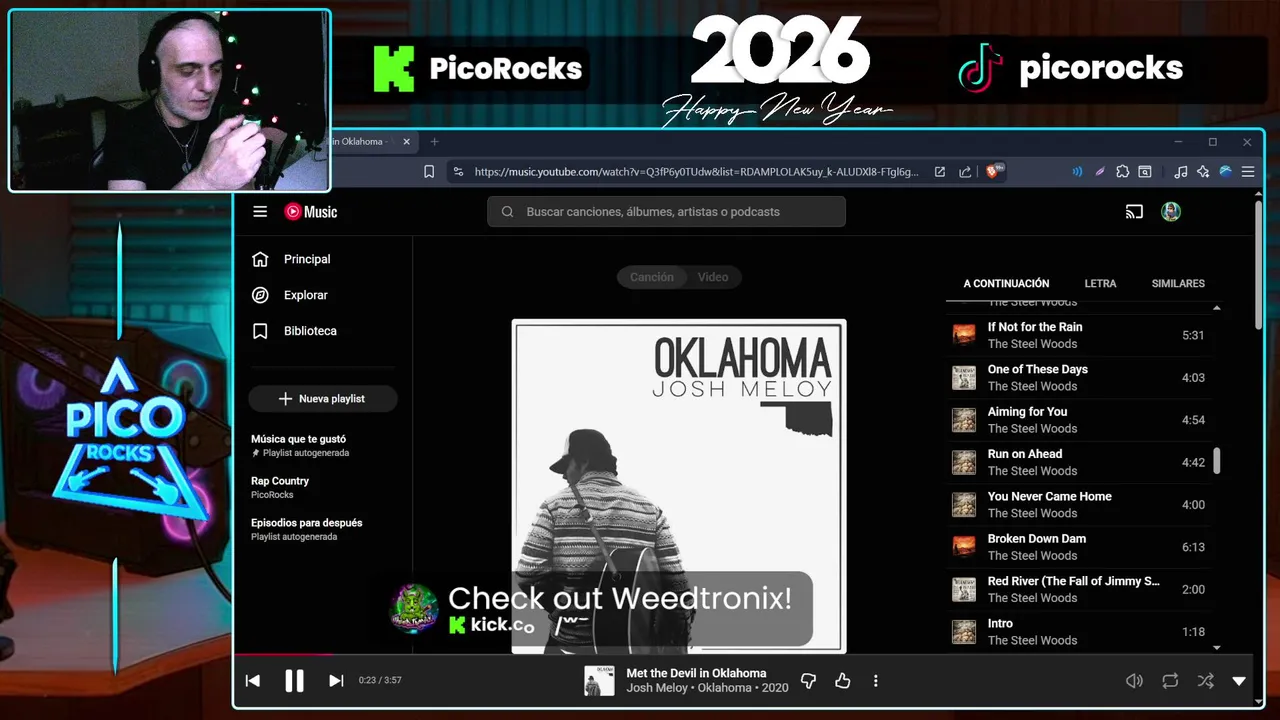Open in app icon in address bar
The width and height of the screenshot is (1280, 720).
[940, 172]
